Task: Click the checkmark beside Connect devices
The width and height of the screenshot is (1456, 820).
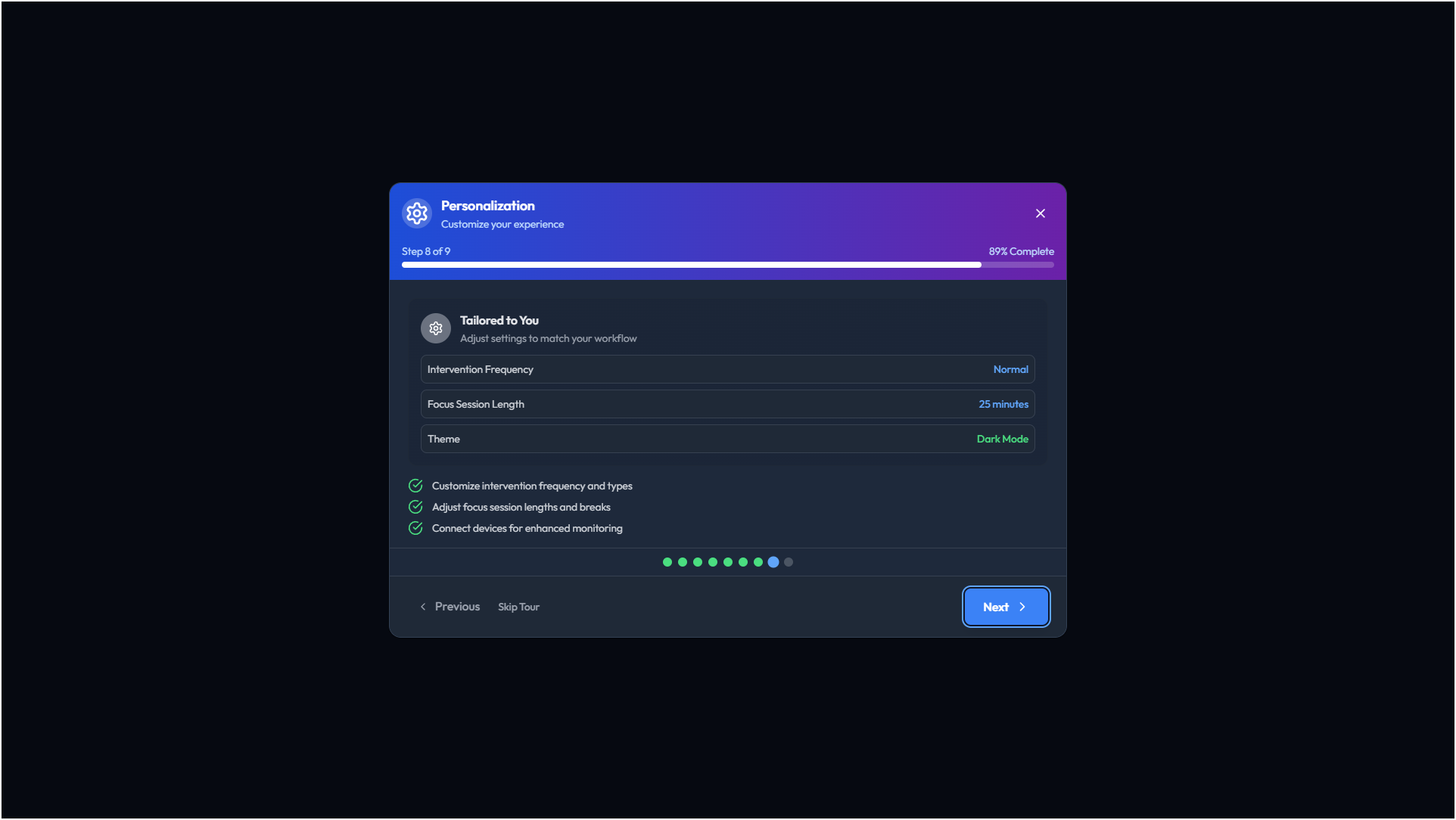Action: click(x=415, y=528)
